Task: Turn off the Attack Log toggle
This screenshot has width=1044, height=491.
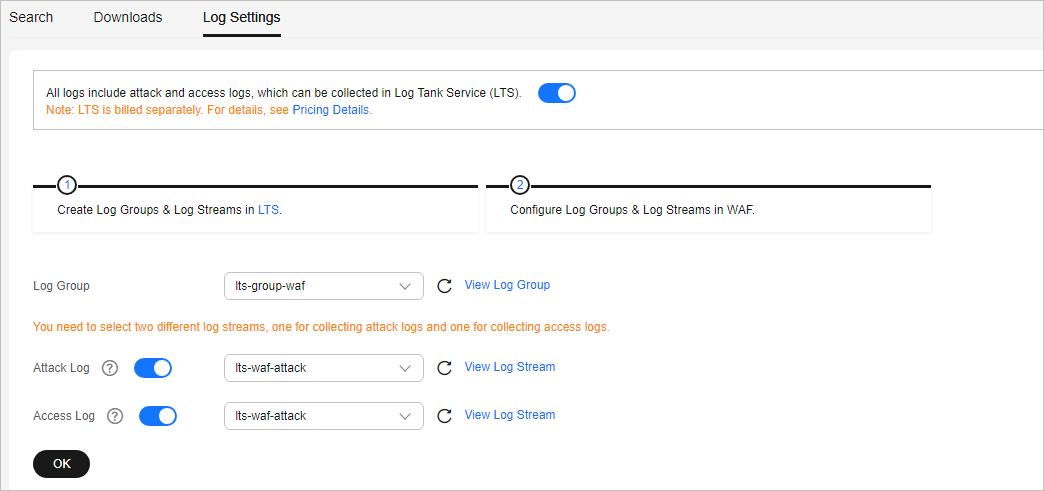Action: click(x=153, y=368)
